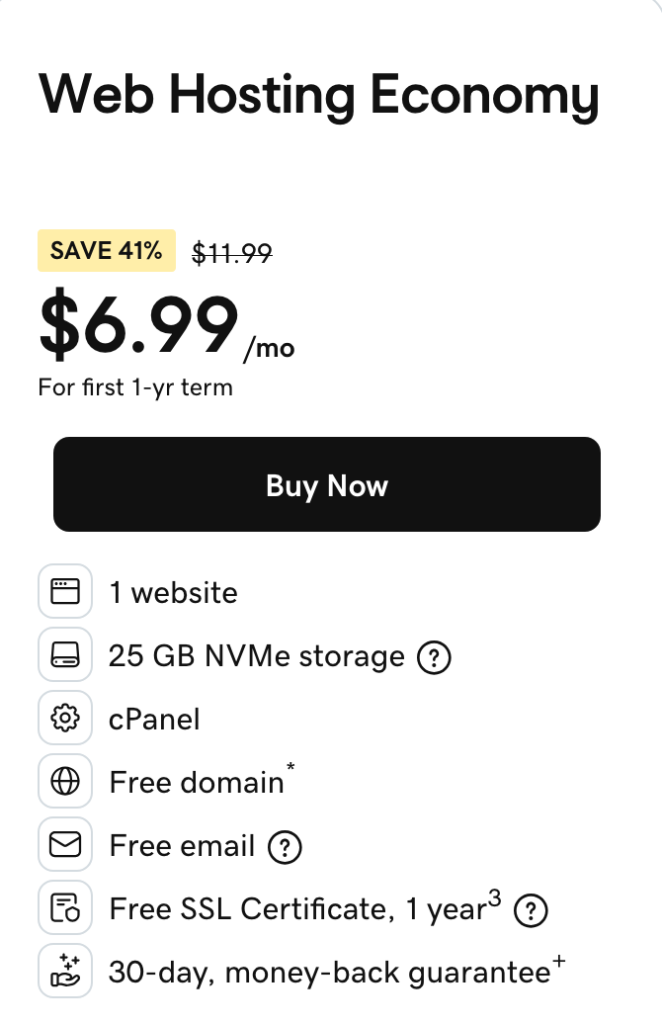The height and width of the screenshot is (1024, 662).
Task: Select the SSL Certificate document icon
Action: tap(64, 907)
